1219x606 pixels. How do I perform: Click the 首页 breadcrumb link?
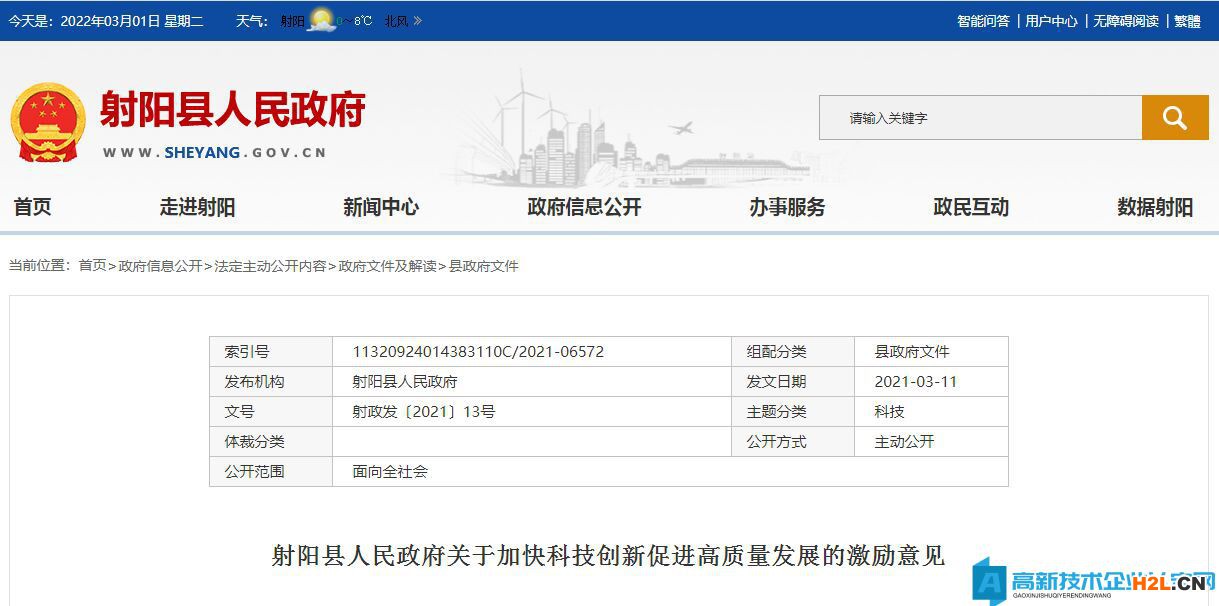coord(92,266)
